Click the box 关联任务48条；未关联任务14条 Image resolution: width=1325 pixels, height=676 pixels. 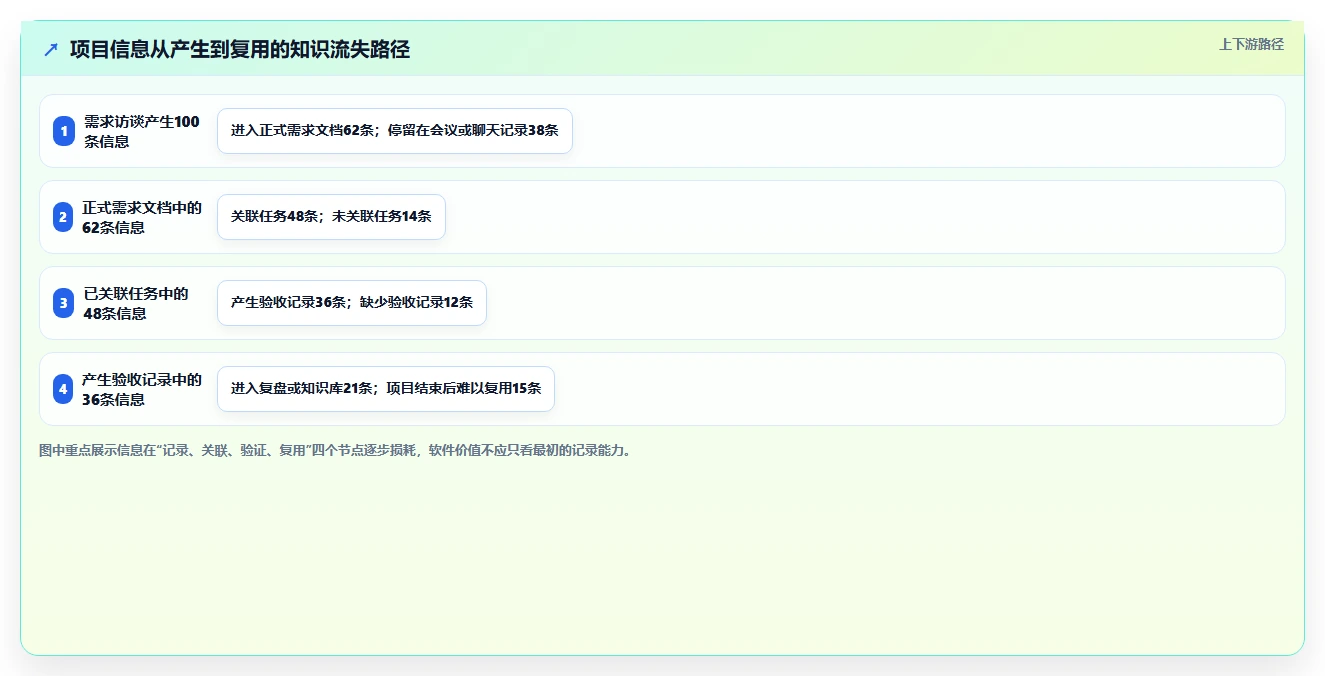331,217
